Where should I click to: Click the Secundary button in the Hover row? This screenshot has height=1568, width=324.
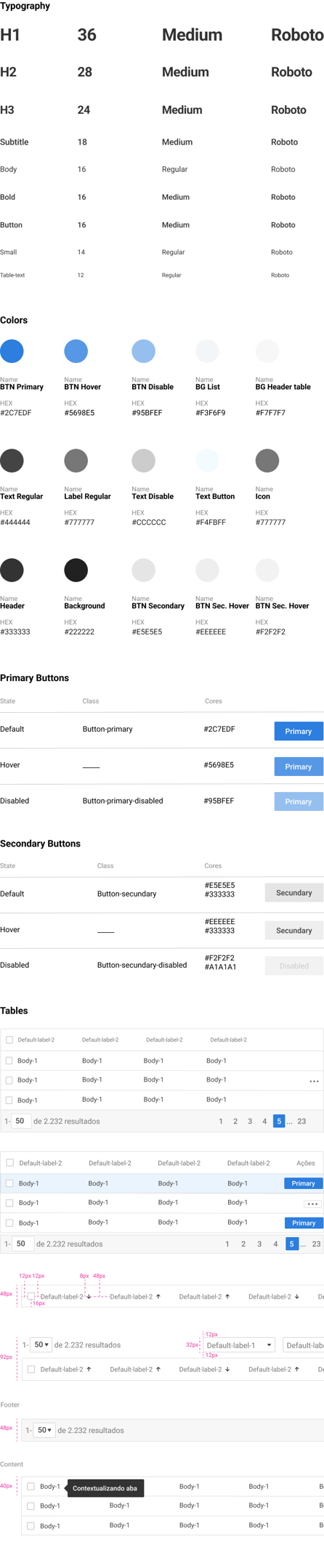pos(294,930)
